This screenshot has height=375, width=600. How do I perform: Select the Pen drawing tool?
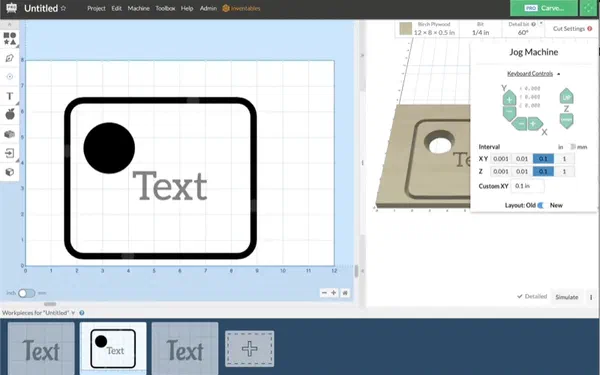click(10, 58)
